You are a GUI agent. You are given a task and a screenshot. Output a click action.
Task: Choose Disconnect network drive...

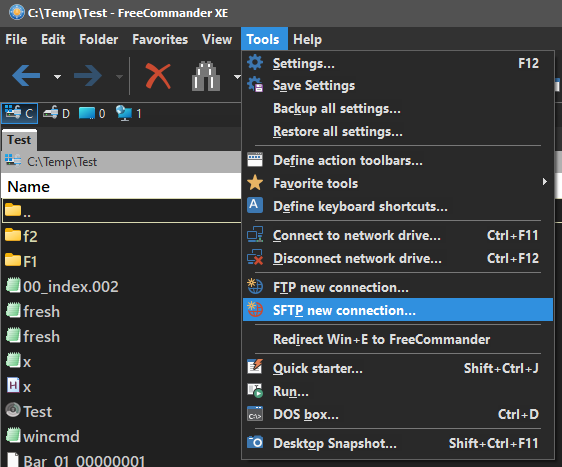click(398, 258)
